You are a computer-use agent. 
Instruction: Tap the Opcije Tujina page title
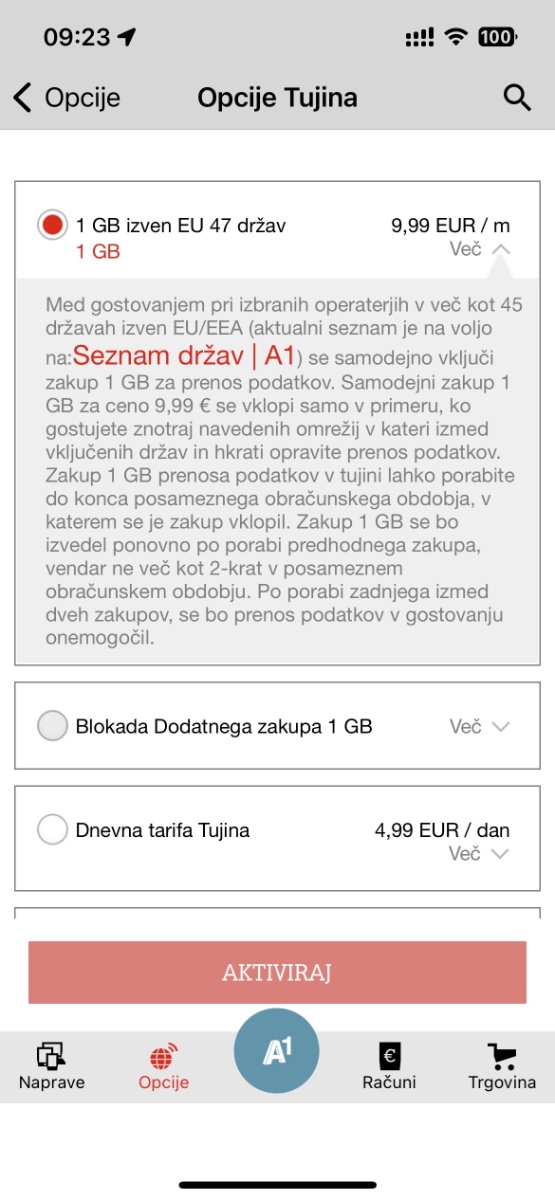click(x=277, y=98)
